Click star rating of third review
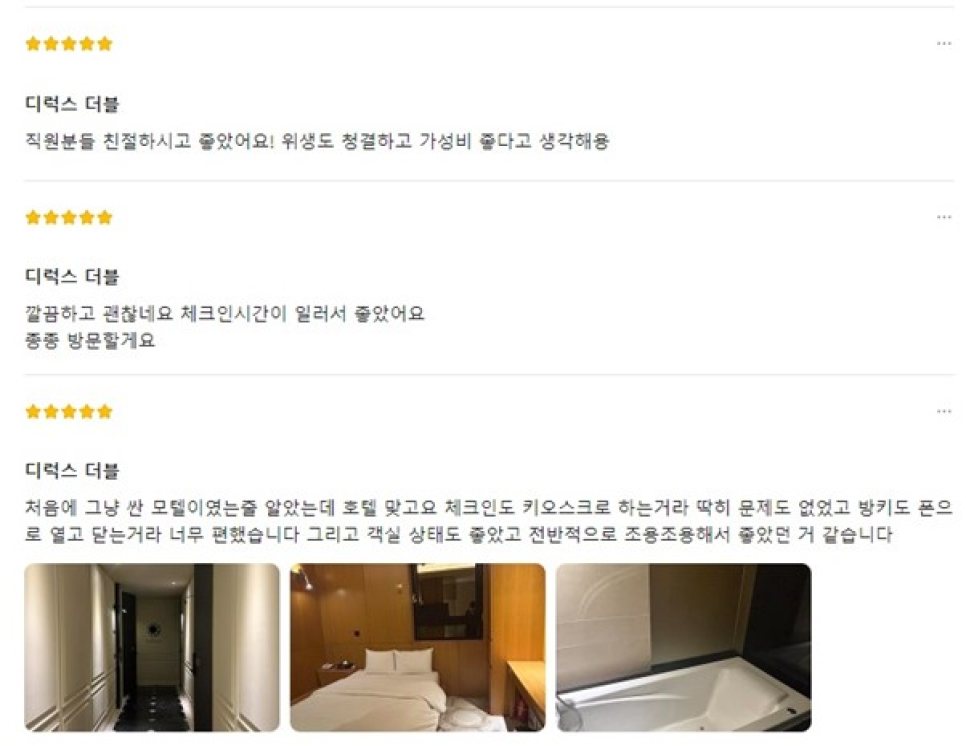Viewport: 966px width, 746px height. coord(69,412)
